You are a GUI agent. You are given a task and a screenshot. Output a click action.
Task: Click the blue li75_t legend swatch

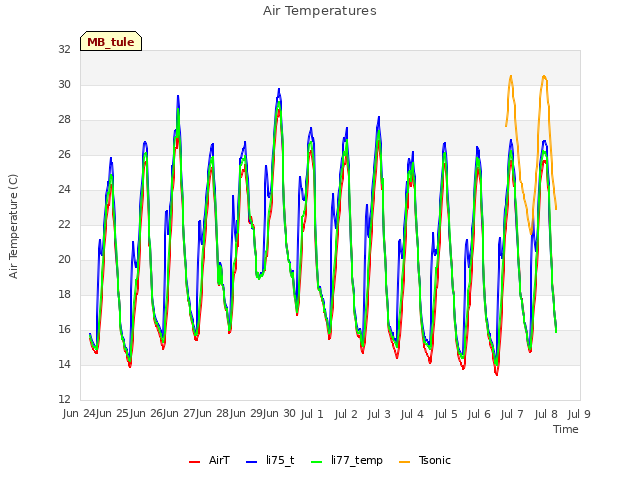tap(251, 462)
